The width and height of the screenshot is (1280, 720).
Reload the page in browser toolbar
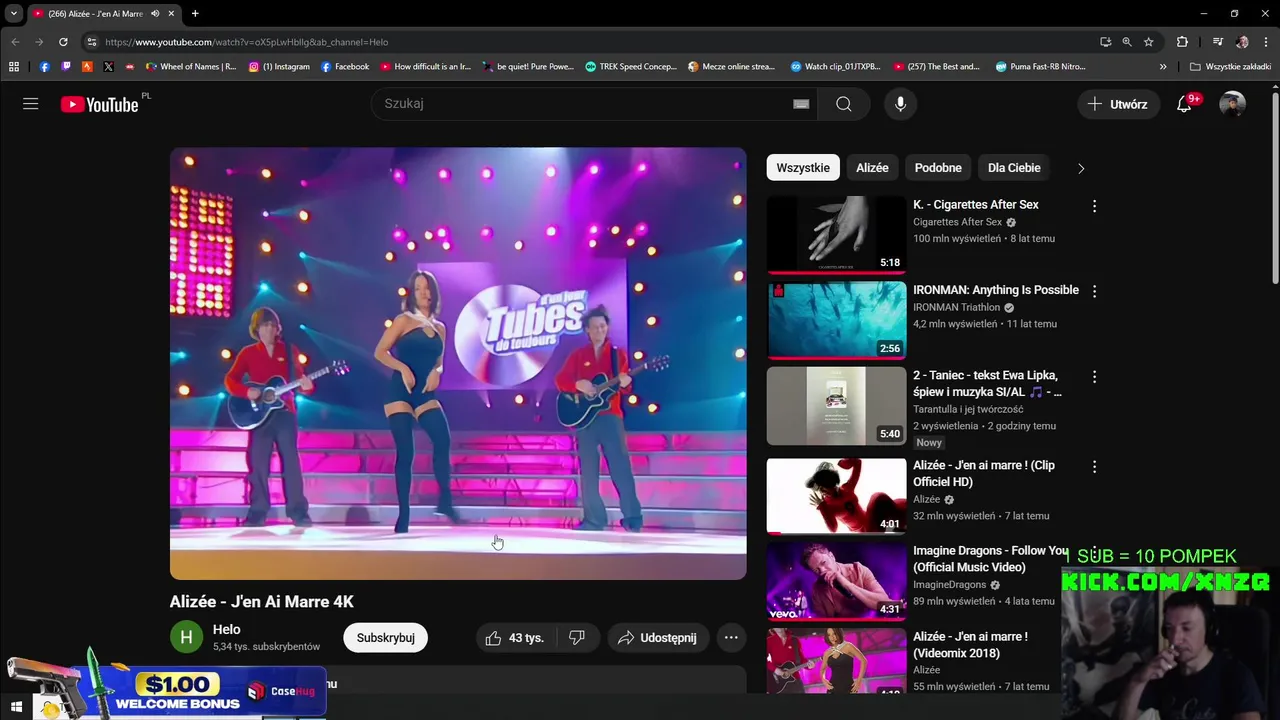(x=63, y=42)
